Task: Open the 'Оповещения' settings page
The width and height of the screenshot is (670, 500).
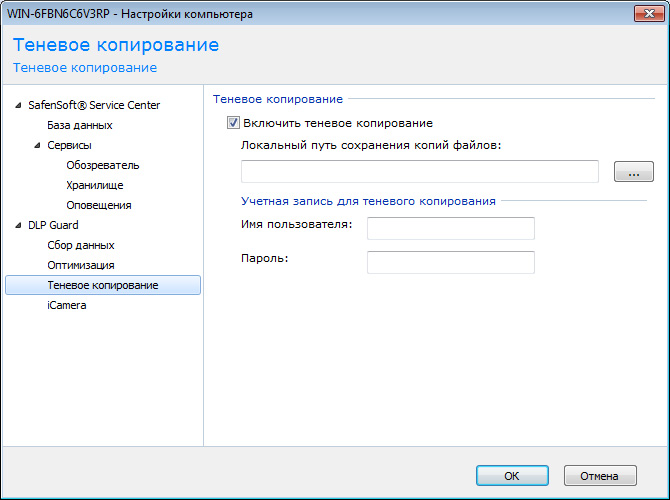Action: point(98,205)
